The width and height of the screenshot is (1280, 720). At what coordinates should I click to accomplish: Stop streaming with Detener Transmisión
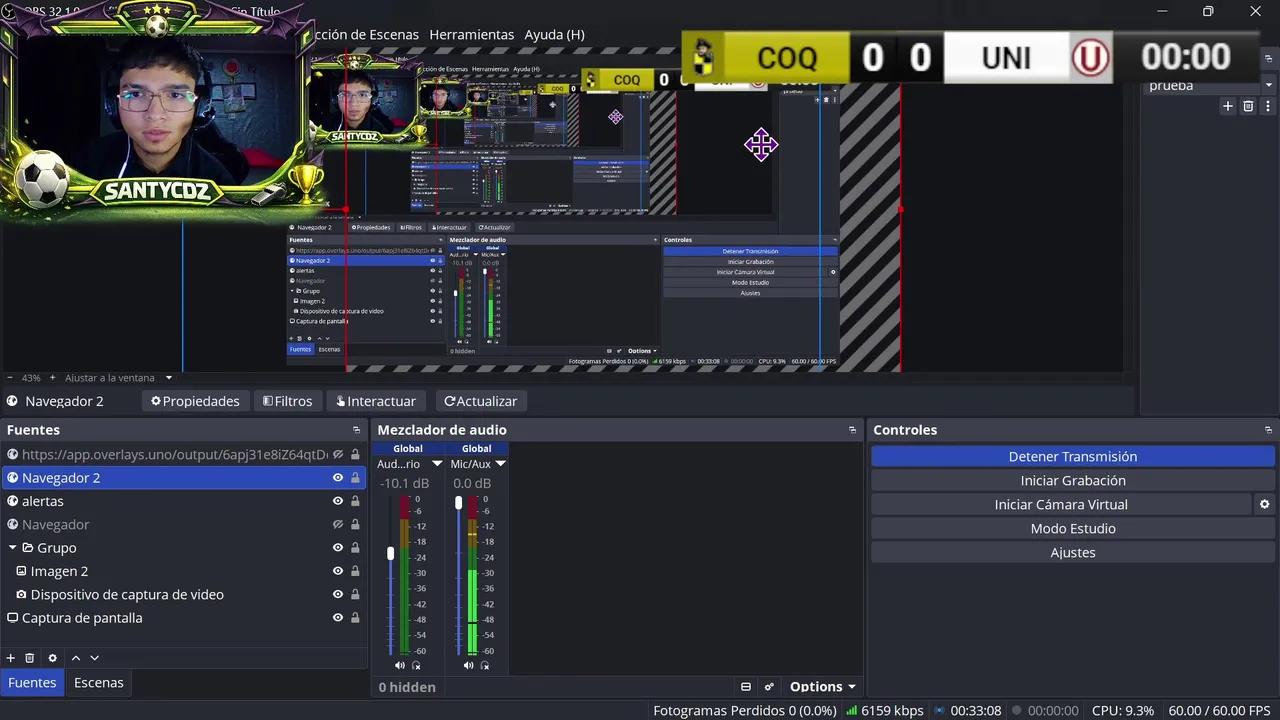coord(1073,457)
